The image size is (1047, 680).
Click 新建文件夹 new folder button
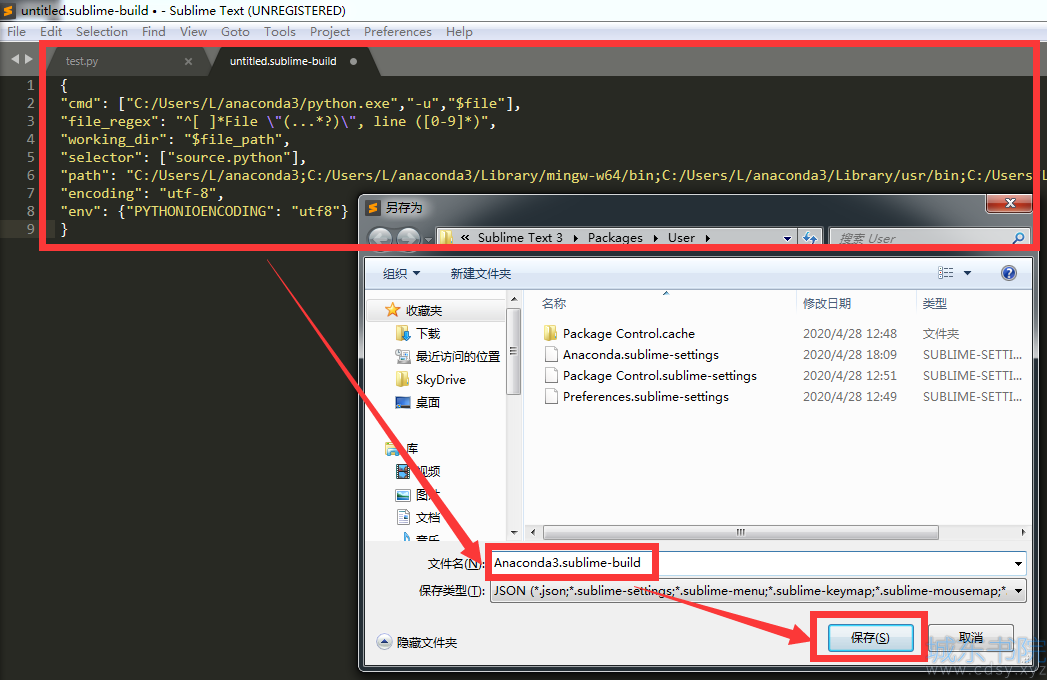pyautogui.click(x=481, y=273)
